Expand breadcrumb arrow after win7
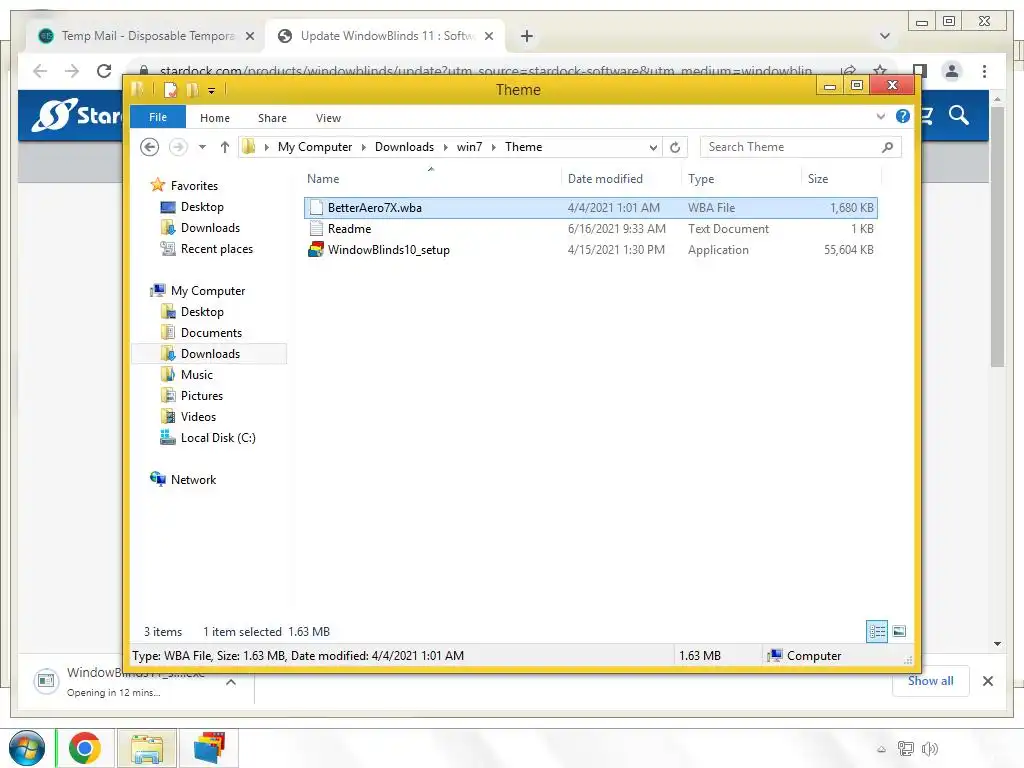The width and height of the screenshot is (1024, 768). (494, 147)
